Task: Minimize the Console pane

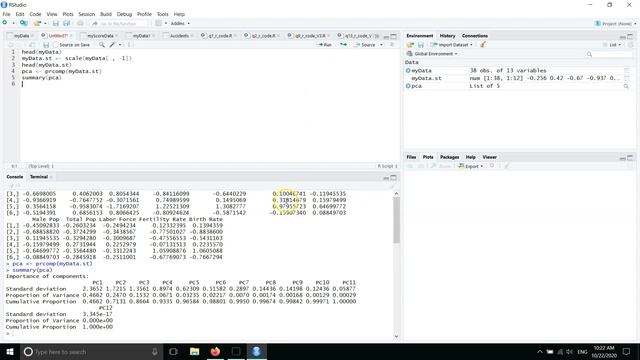Action: [x=386, y=178]
